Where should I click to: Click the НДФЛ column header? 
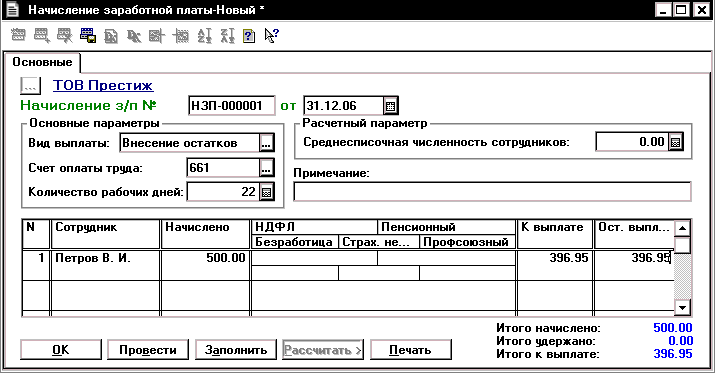click(315, 227)
